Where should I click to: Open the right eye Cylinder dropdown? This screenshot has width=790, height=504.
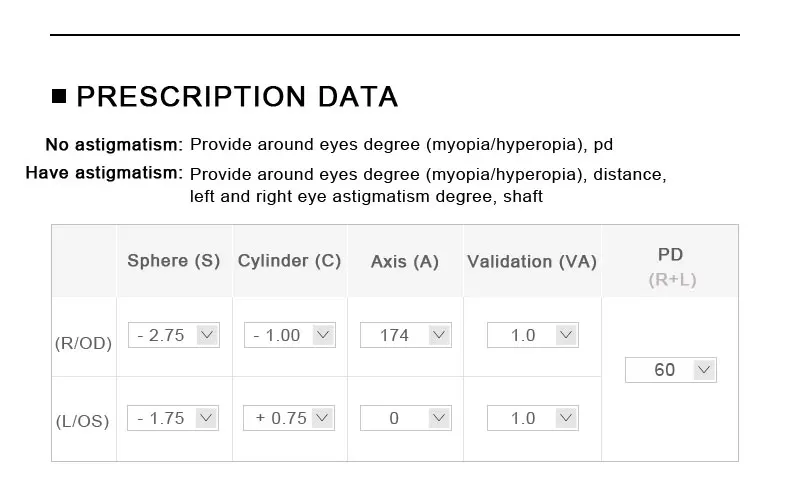coord(289,335)
